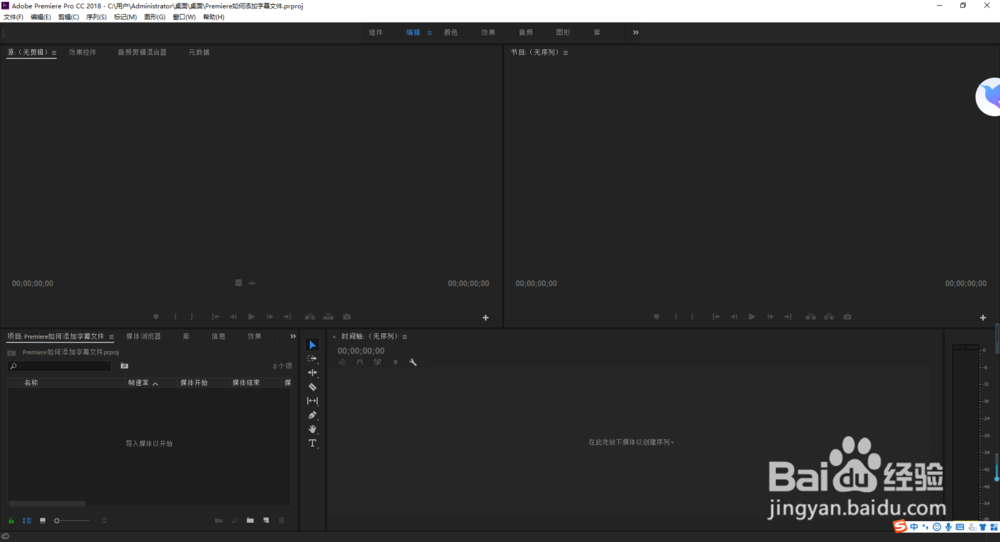
Task: Click source monitor Mark In brace
Action: point(175,317)
